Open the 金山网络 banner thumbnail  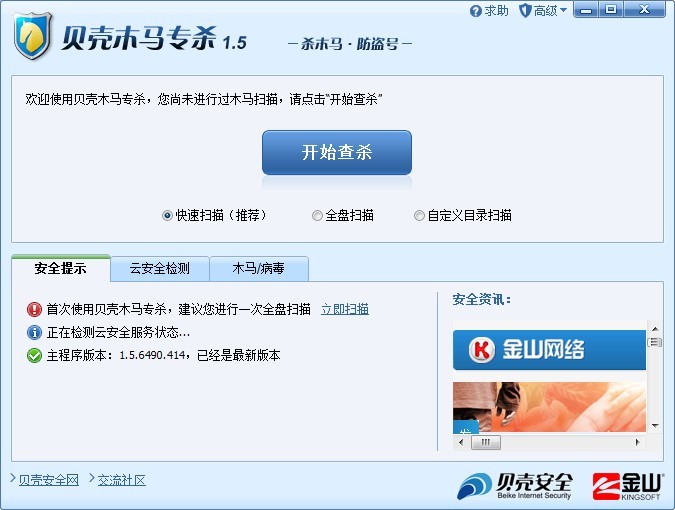click(x=549, y=349)
